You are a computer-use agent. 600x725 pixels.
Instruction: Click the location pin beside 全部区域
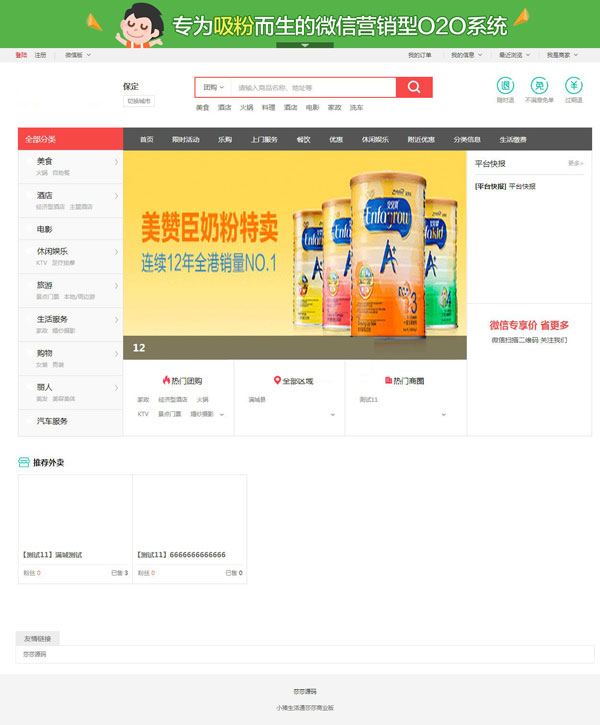[277, 380]
